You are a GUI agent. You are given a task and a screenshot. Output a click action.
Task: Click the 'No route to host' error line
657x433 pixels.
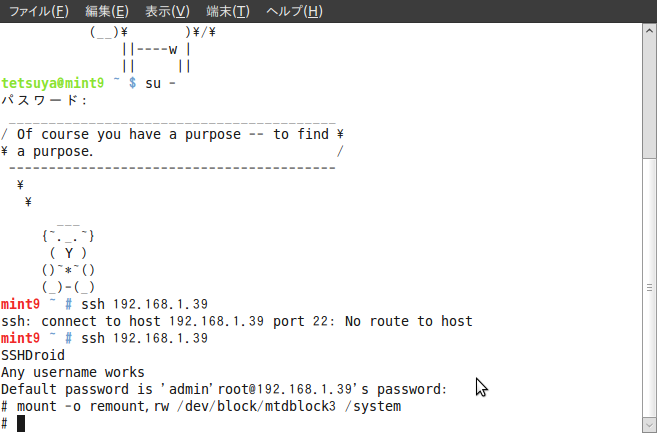(x=237, y=321)
